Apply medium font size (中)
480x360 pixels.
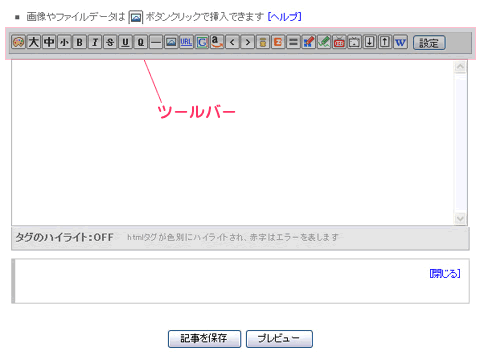coord(49,42)
